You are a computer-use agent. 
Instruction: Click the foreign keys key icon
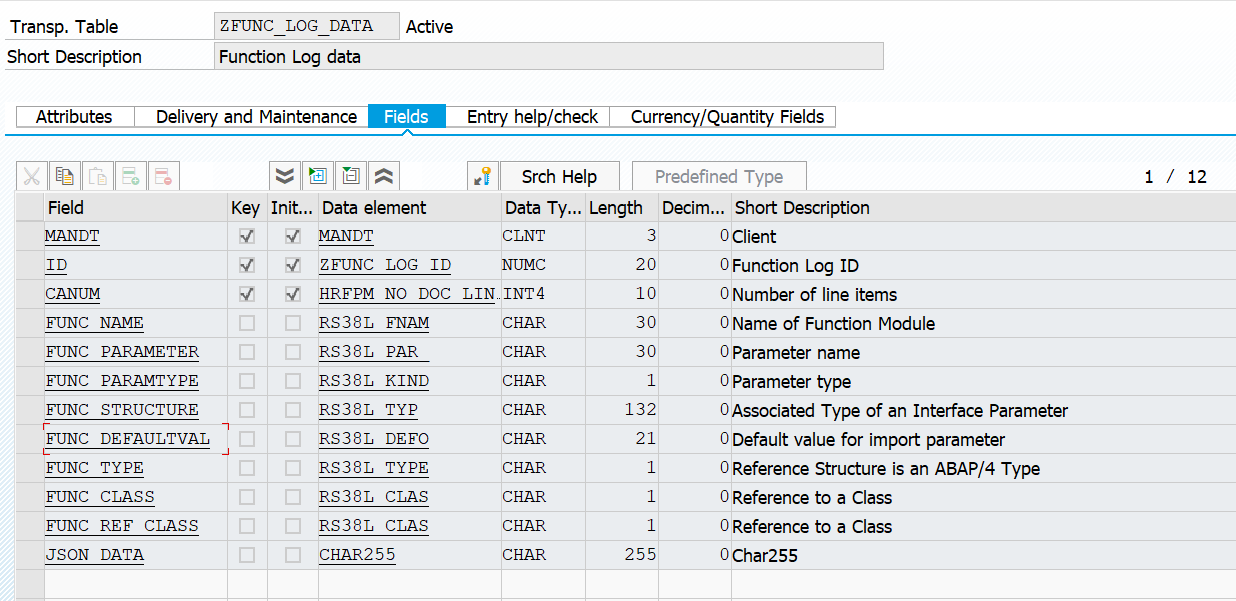point(483,177)
